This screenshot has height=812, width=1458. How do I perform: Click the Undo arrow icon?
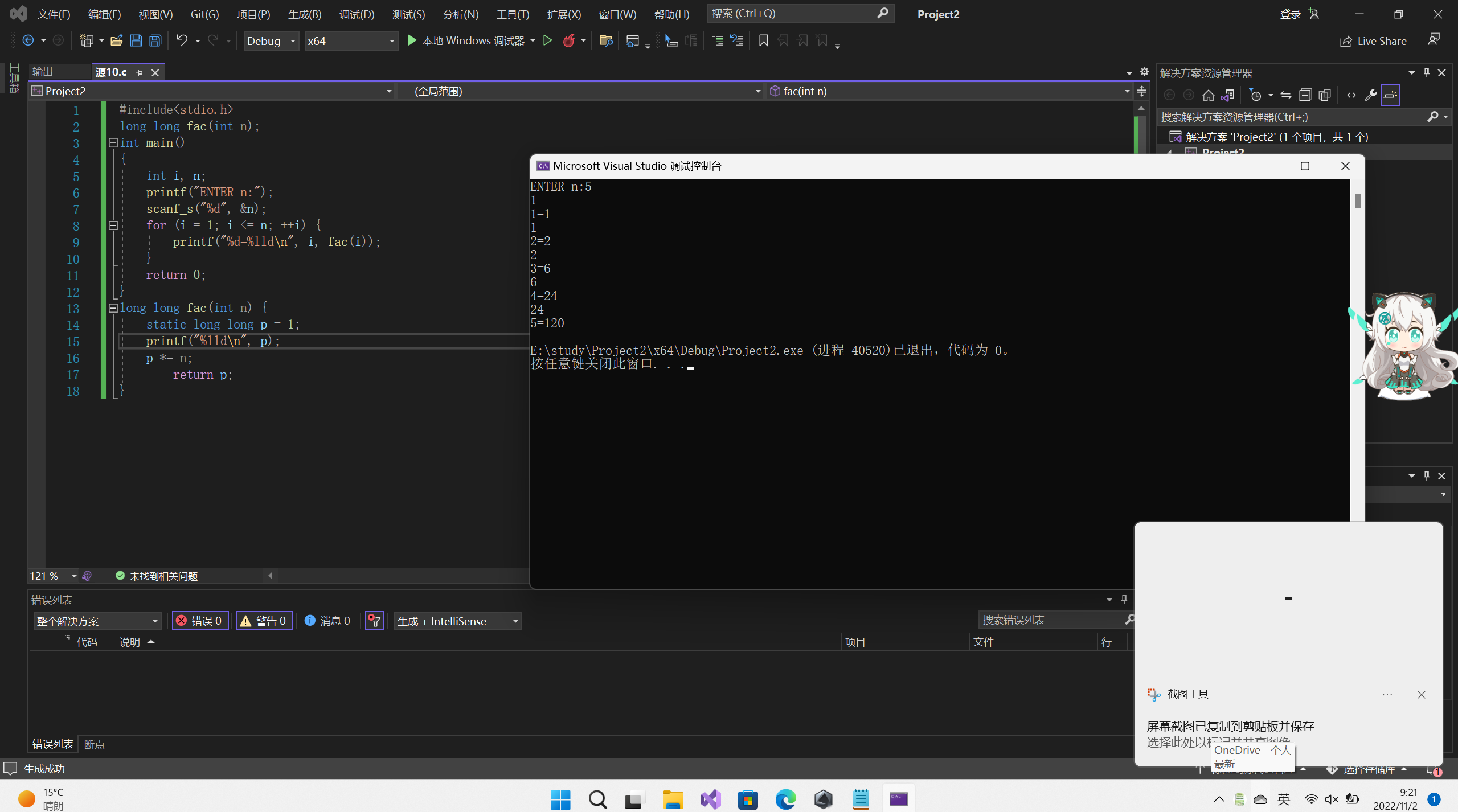click(182, 40)
